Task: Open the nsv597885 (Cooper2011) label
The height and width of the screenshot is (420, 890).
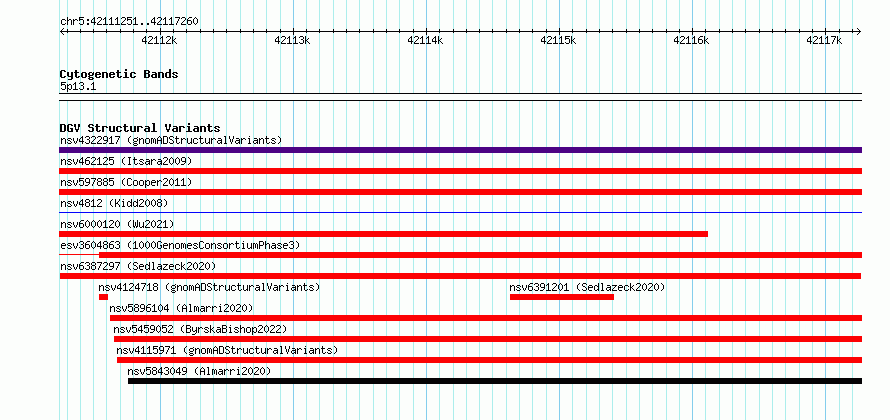Action: (x=126, y=182)
